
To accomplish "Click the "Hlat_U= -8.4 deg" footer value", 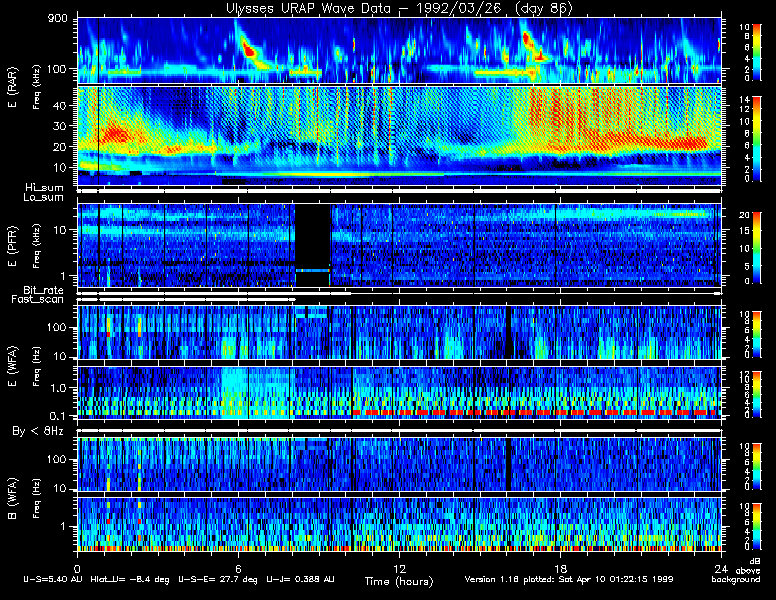I will [130, 579].
